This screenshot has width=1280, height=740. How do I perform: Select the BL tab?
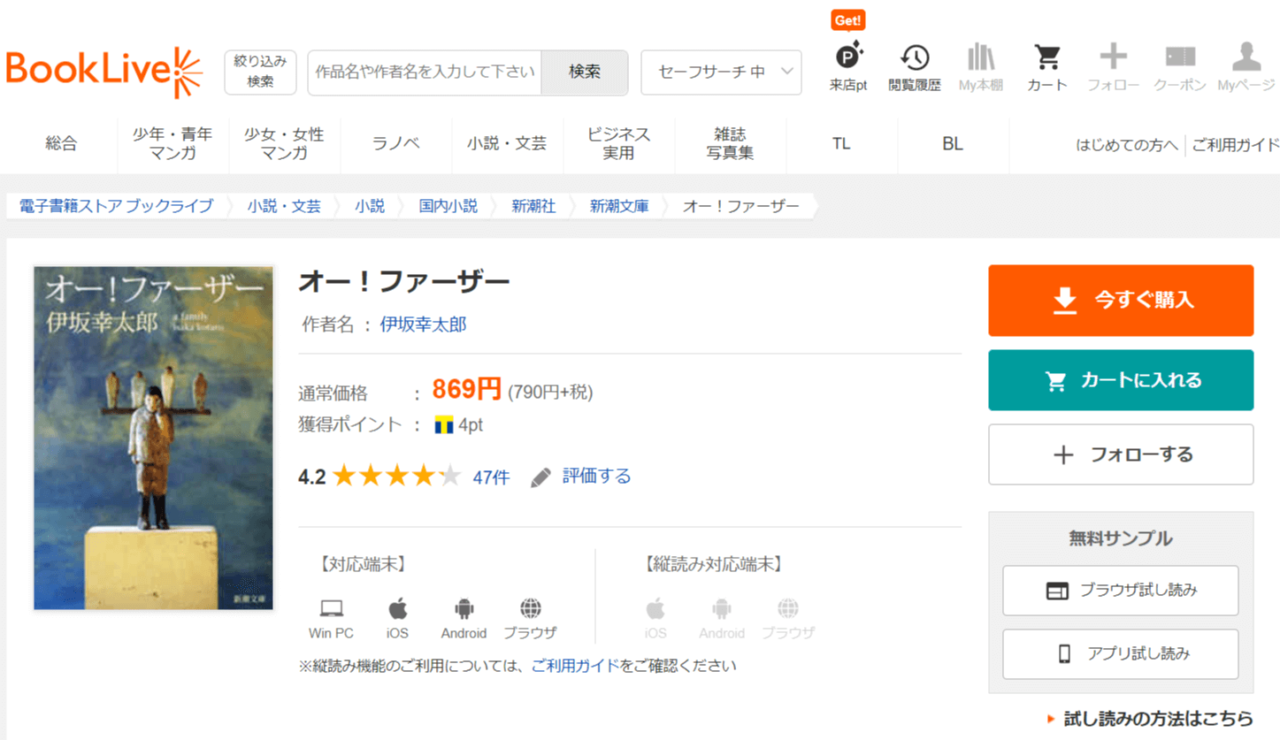pyautogui.click(x=953, y=144)
